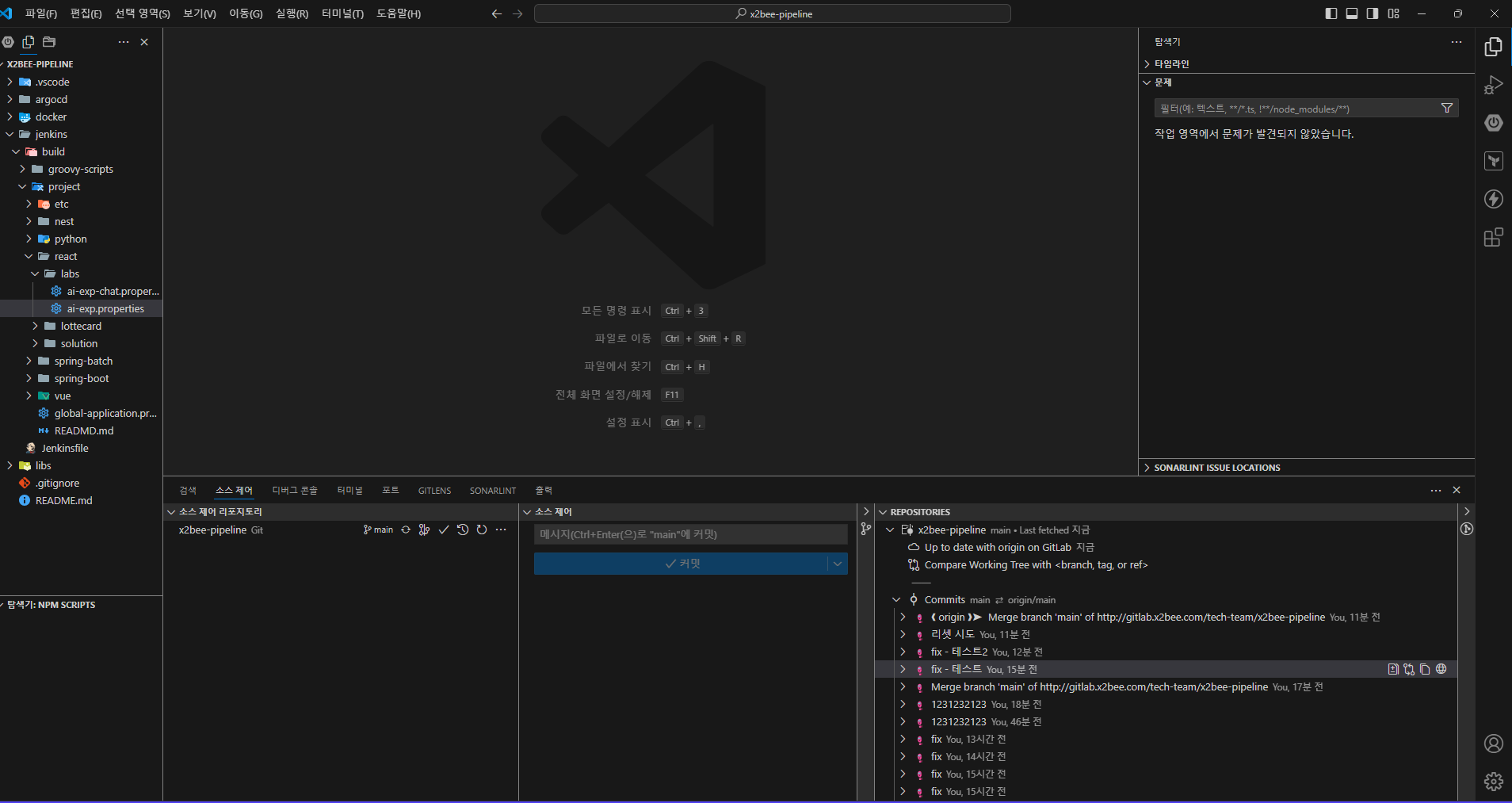The height and width of the screenshot is (803, 1512).
Task: Open Explorer icon in right activity bar
Action: [1493, 47]
